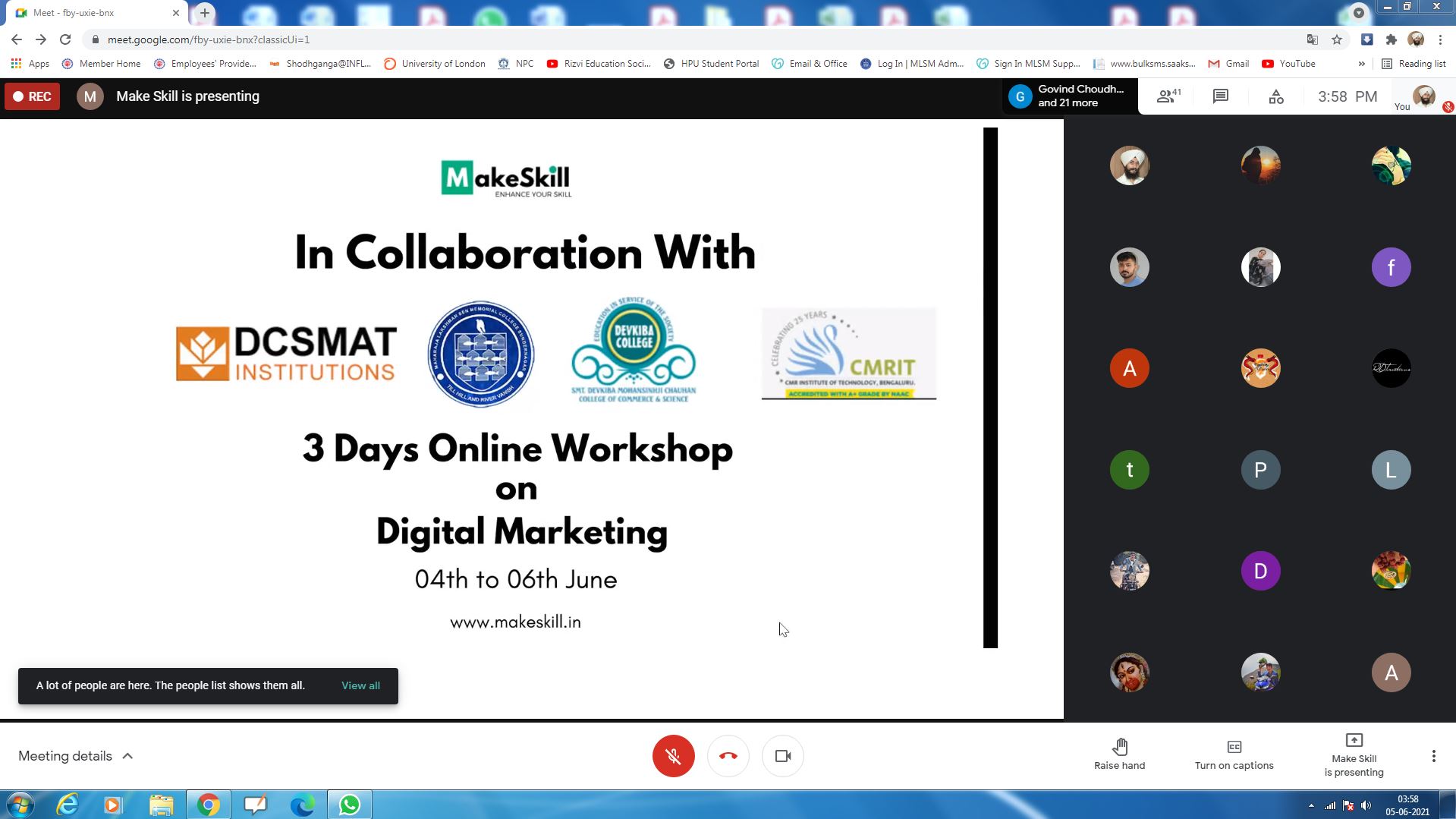Open translate this page icon
Viewport: 1456px width, 819px height.
1312,39
